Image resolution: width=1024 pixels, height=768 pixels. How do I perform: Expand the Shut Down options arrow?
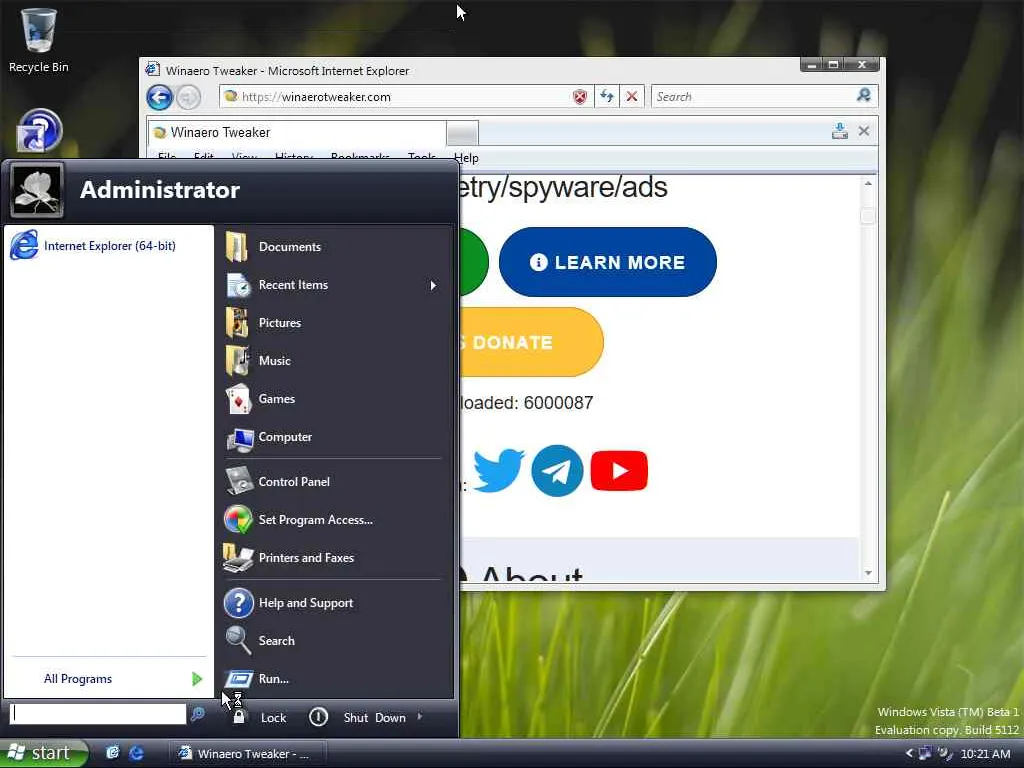(419, 716)
